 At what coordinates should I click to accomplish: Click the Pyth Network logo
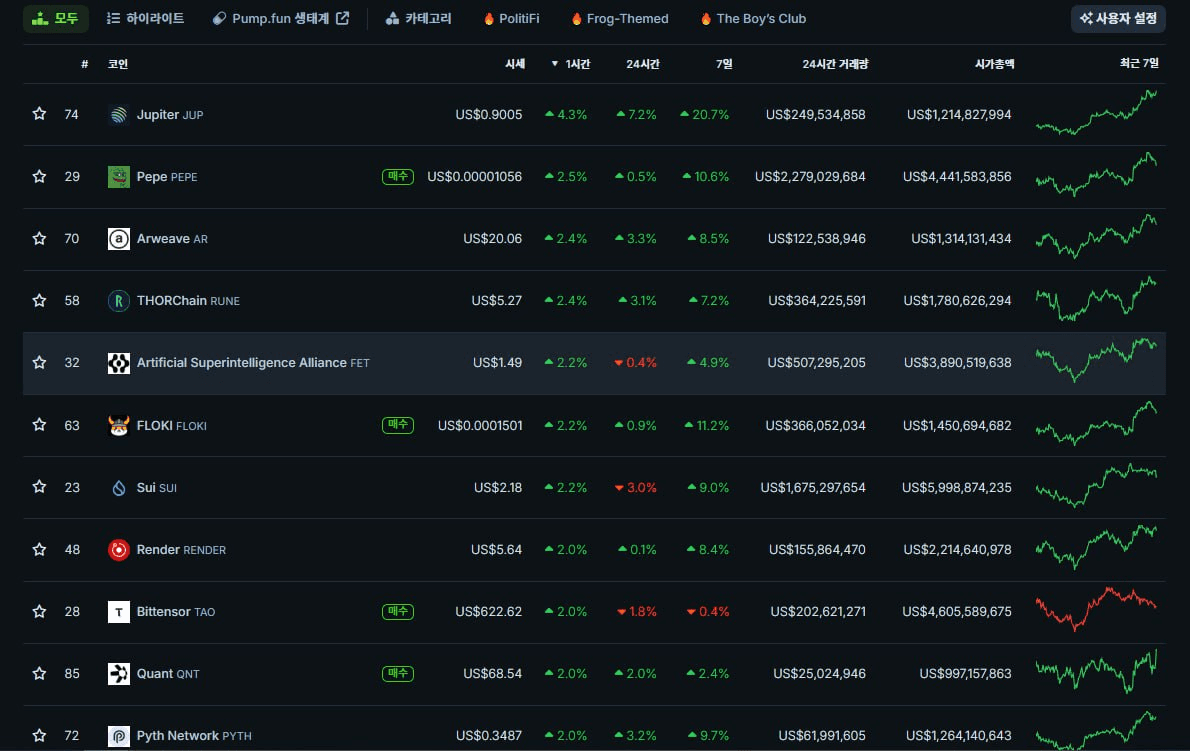[118, 736]
